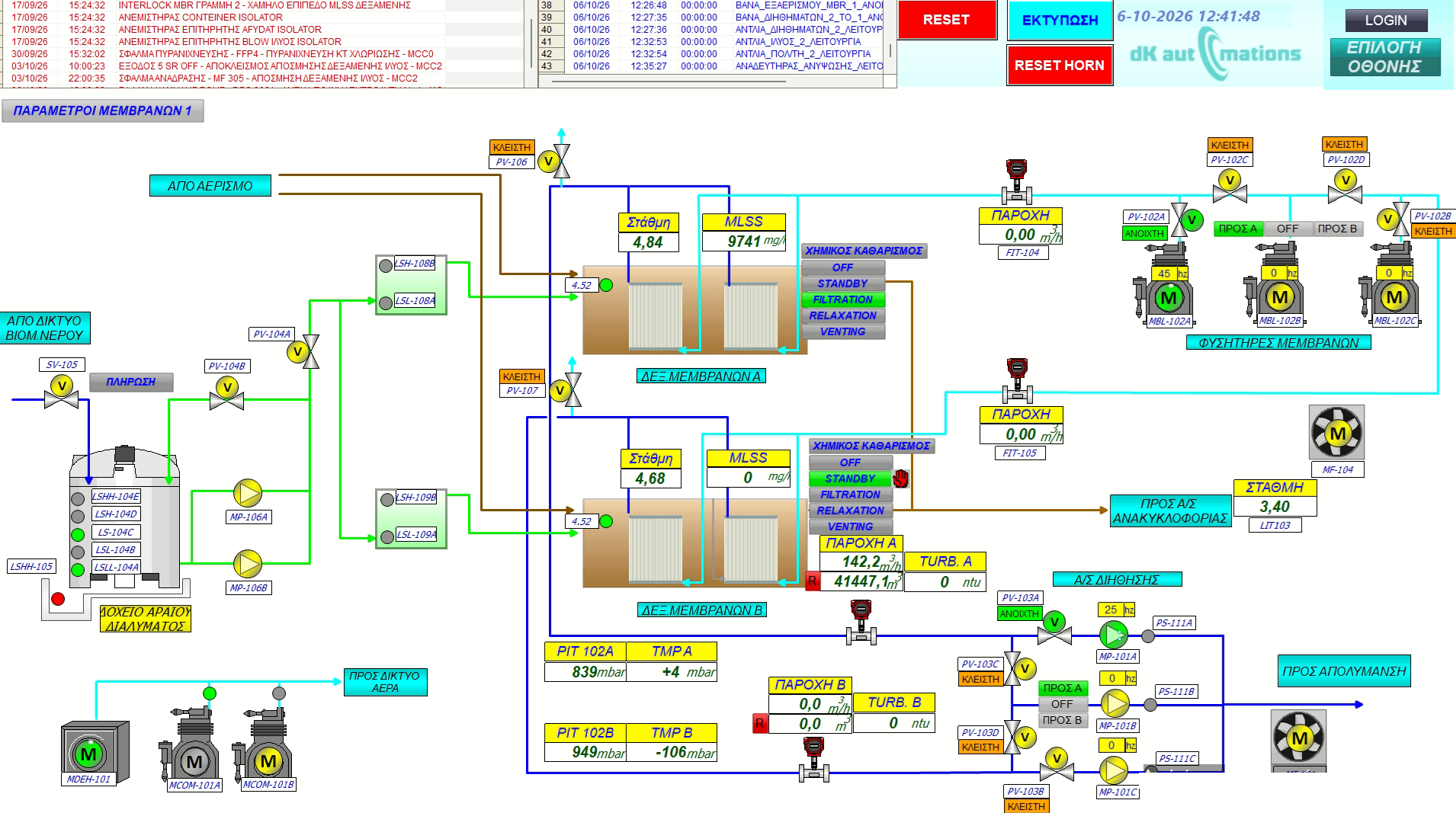This screenshot has height=813, width=1456.
Task: Click fan MF-104 icon
Action: (x=1337, y=433)
